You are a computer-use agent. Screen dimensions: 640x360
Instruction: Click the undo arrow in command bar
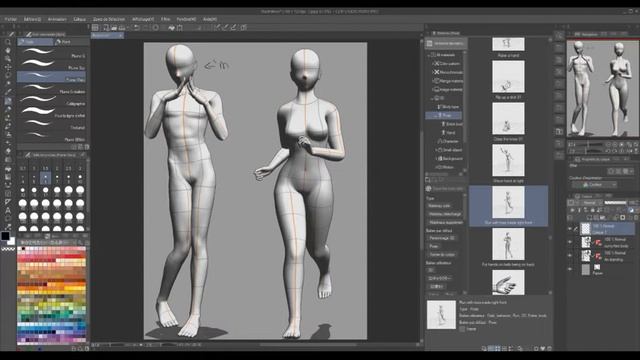[137, 28]
